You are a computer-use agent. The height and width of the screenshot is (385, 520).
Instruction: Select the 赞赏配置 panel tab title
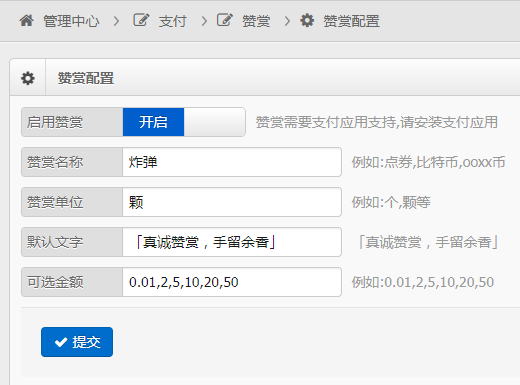[86, 78]
